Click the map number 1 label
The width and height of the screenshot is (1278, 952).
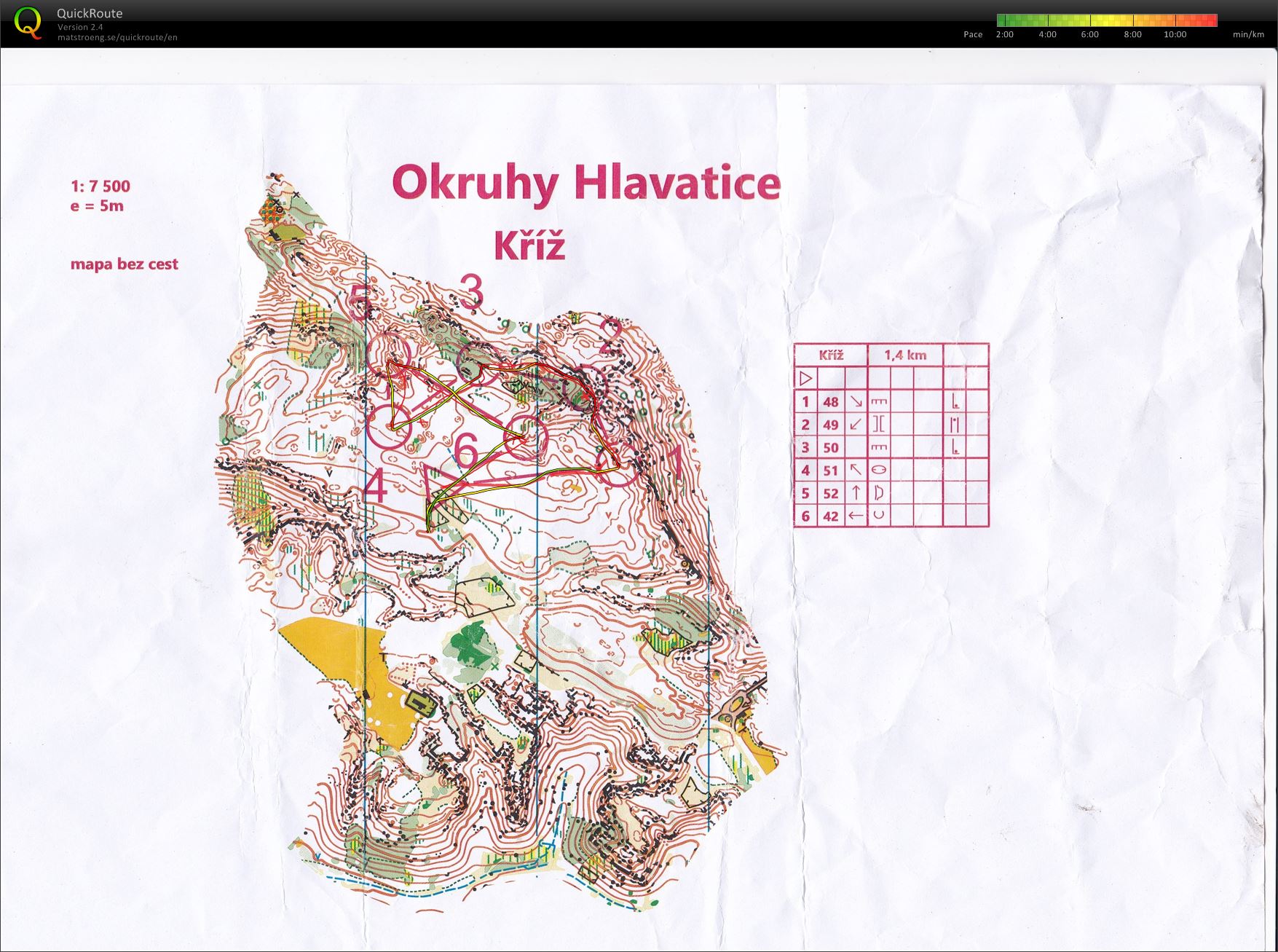pos(675,464)
